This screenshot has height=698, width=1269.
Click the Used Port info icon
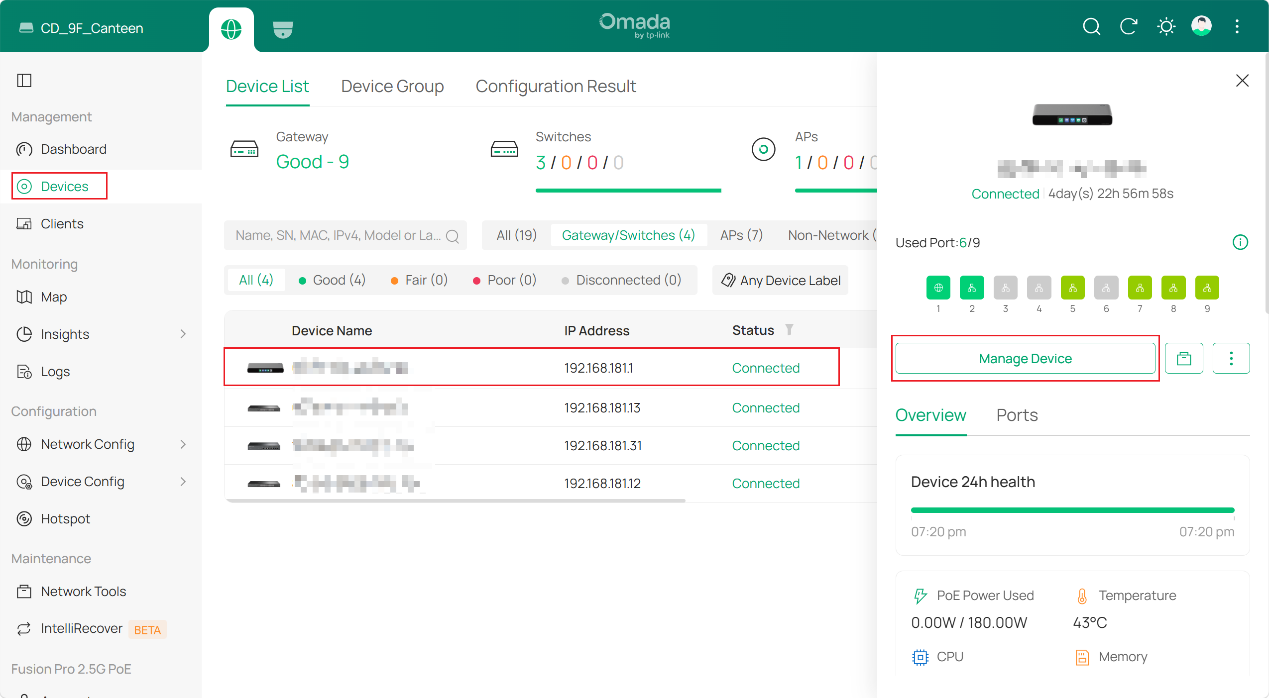(1240, 242)
